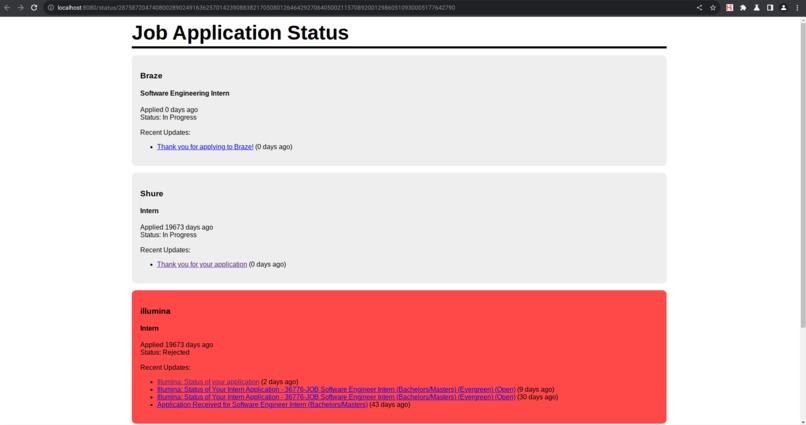The height and width of the screenshot is (425, 806).
Task: Click 'Recent Updates:' label in illumina card
Action: point(165,367)
